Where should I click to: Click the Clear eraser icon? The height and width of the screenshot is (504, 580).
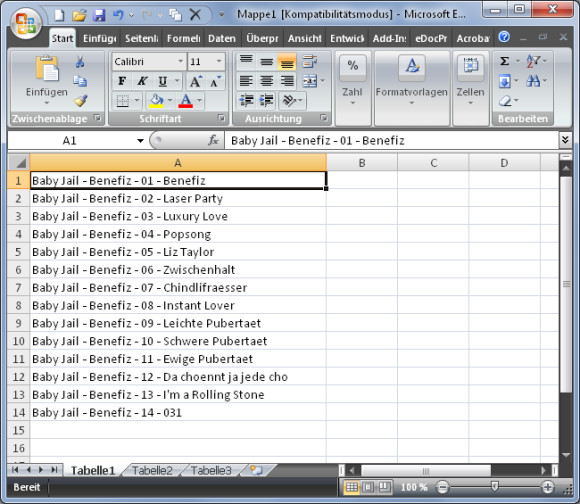pos(505,100)
